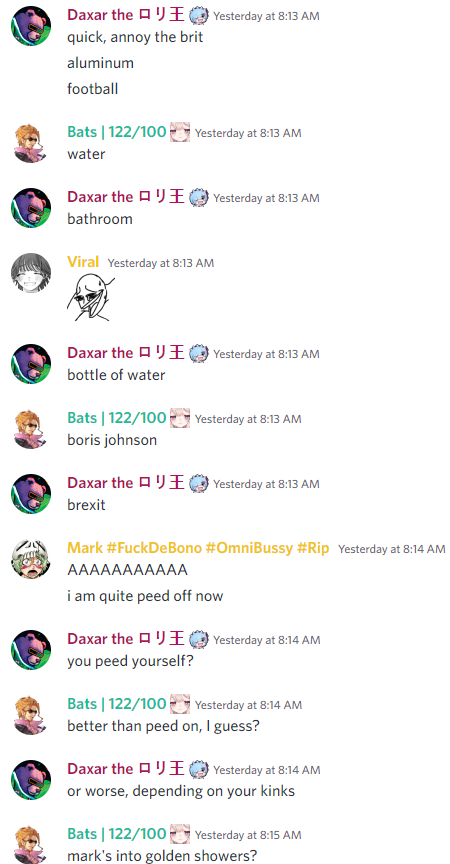
Task: Click Viral's grayscale avatar
Action: (x=31, y=273)
